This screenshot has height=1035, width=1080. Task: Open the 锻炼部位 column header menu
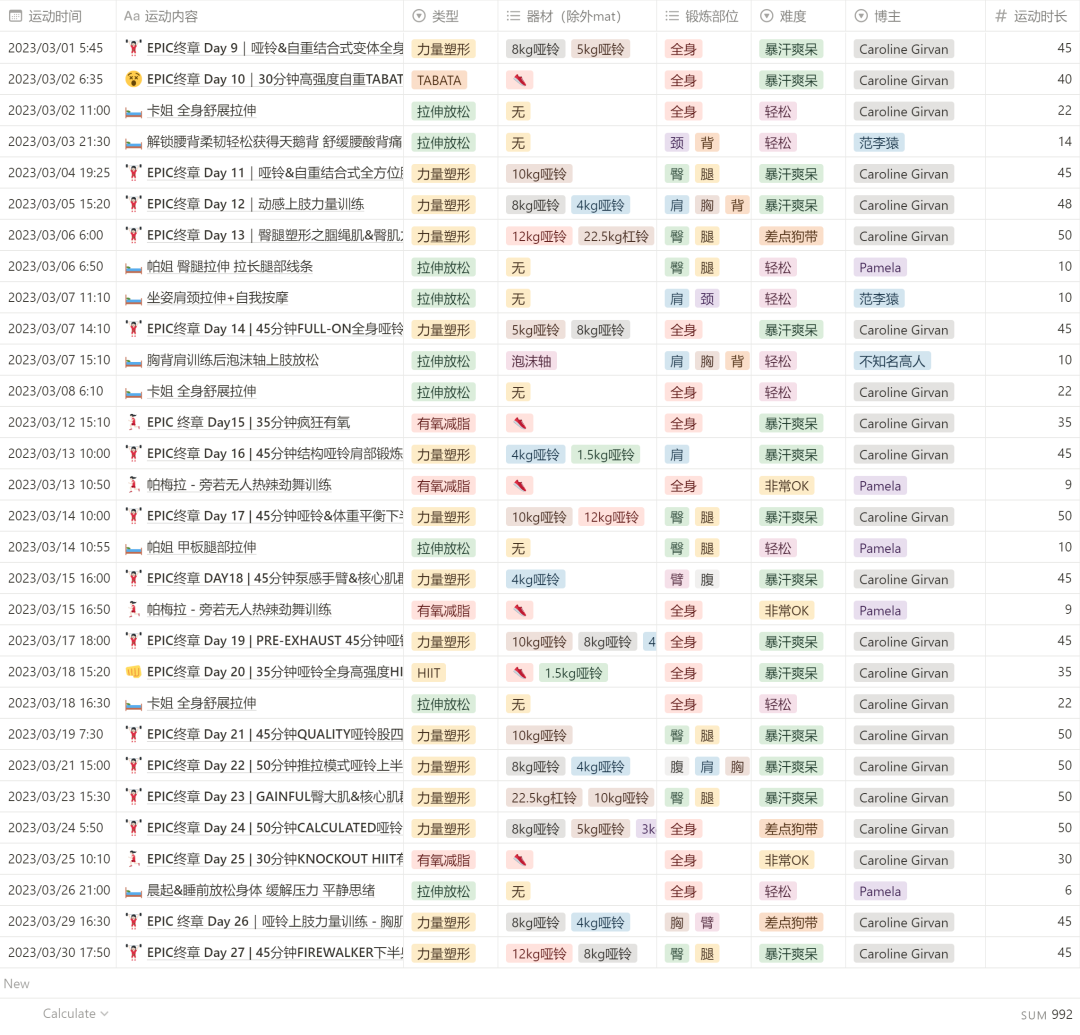703,16
